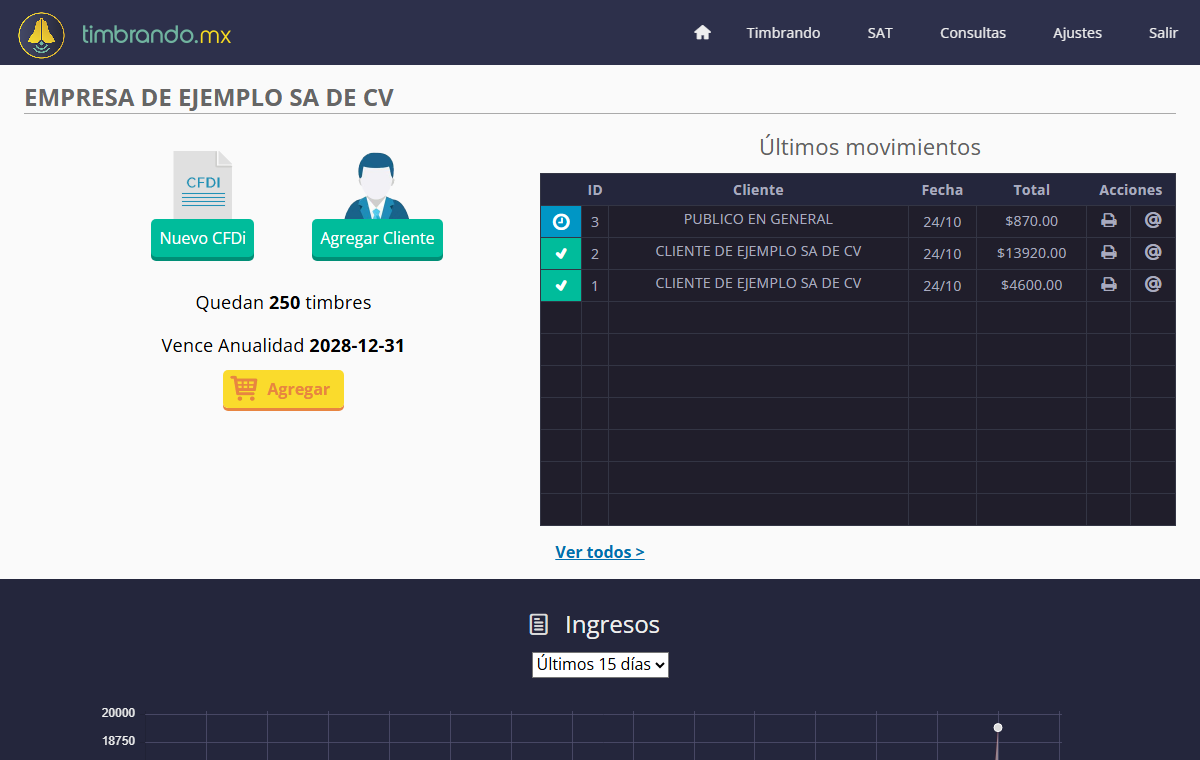Click the timbrando.mx brand text
Viewport: 1200px width, 760px height.
(x=156, y=35)
